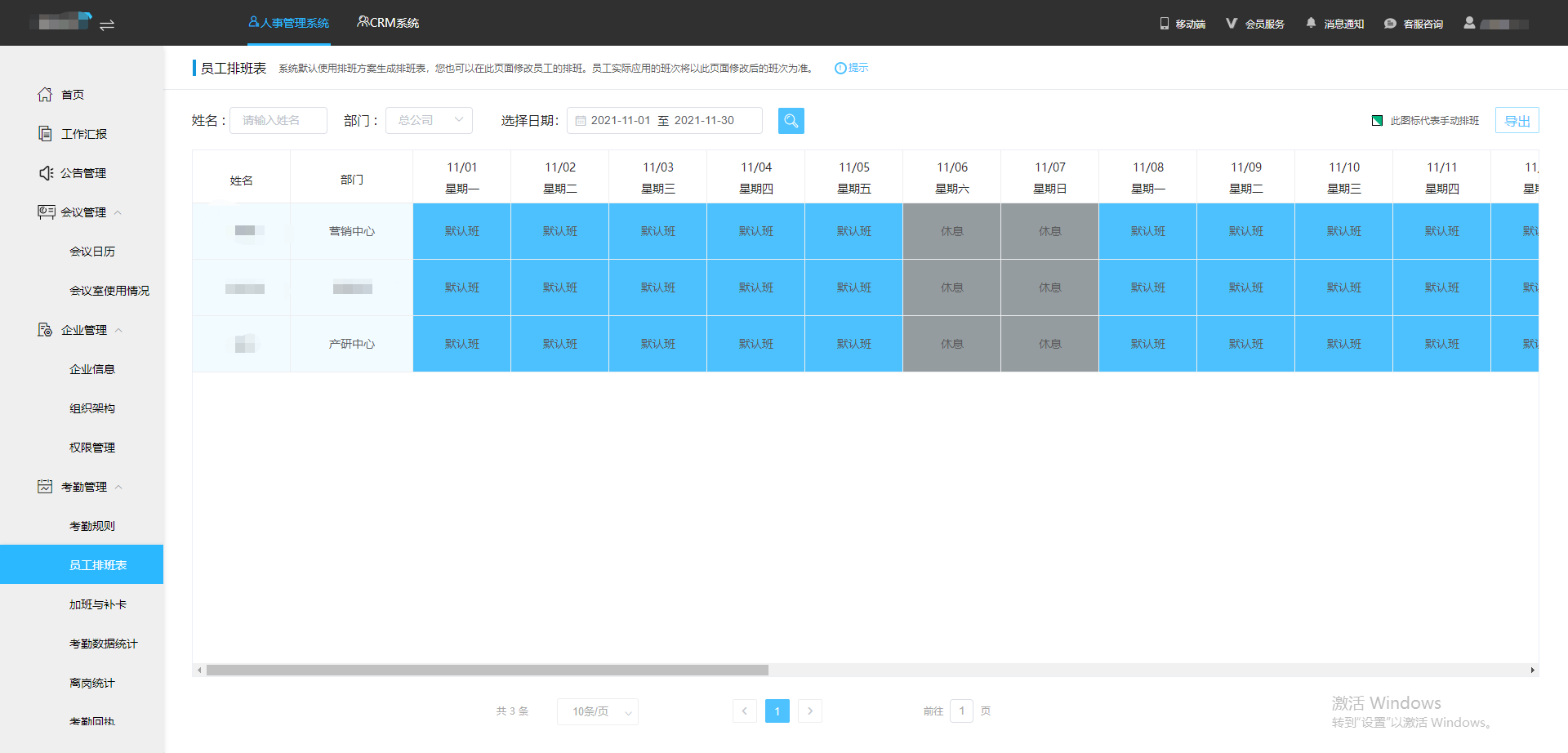Screen dimensions: 1568x753
Task: Click the announcement speaker icon
Action: click(46, 172)
